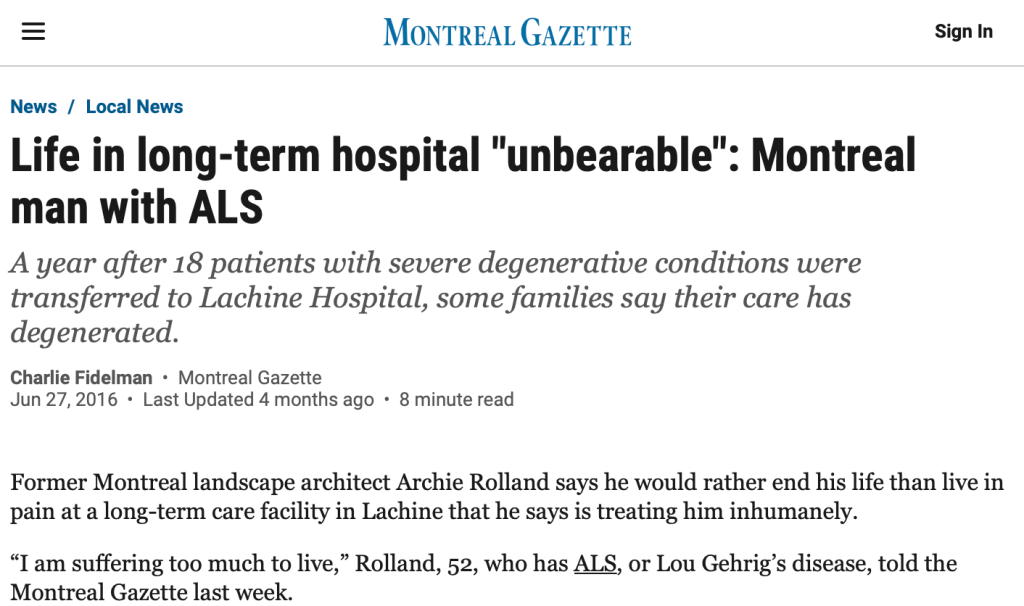Go to the News breadcrumb section
Viewport: 1024px width, 606px height.
click(x=34, y=107)
